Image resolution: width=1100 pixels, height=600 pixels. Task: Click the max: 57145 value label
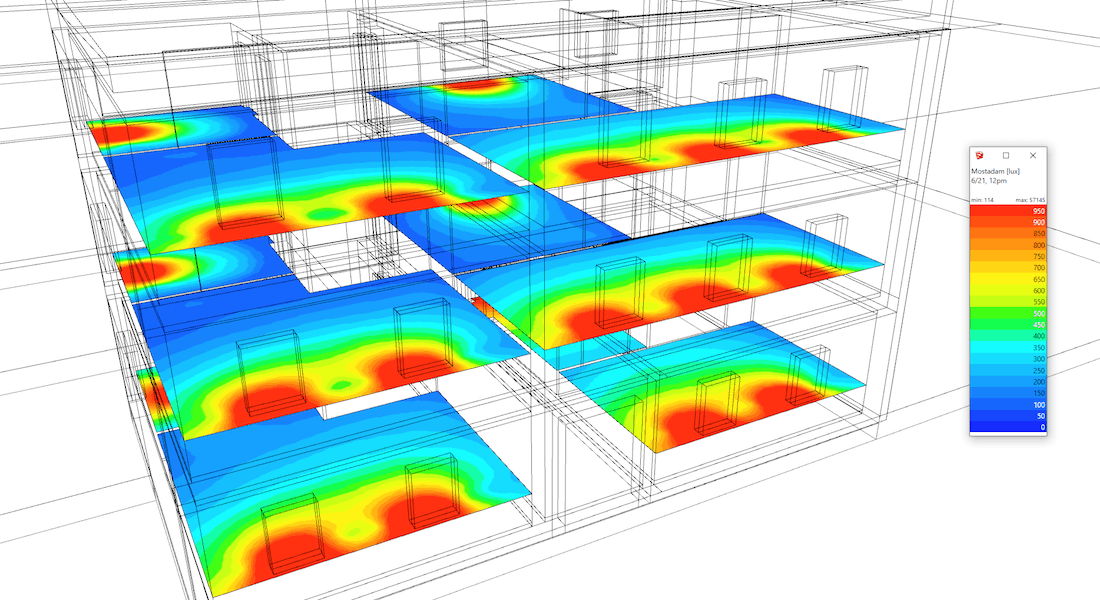1031,200
